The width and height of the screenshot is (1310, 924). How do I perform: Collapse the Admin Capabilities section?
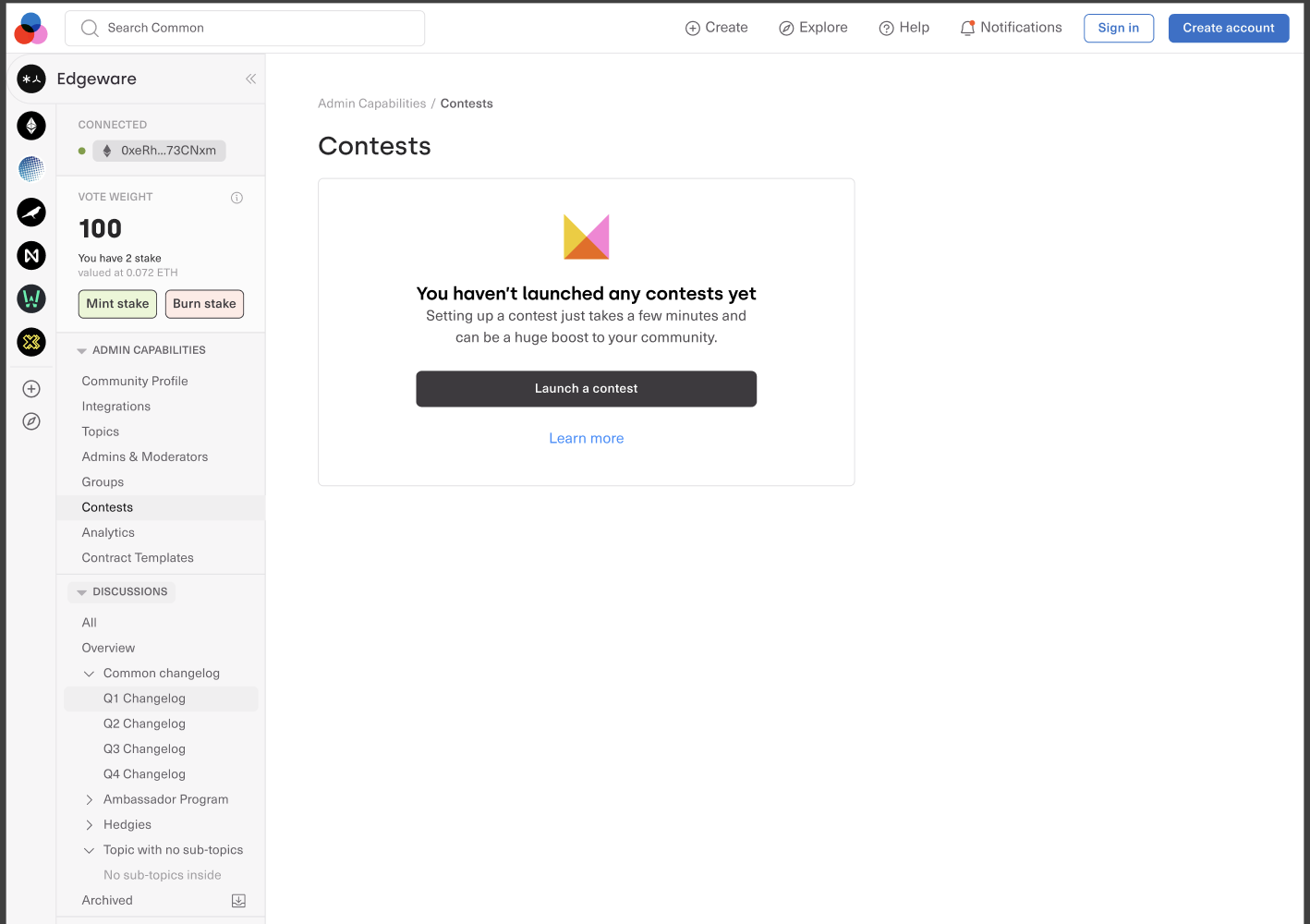click(x=82, y=351)
